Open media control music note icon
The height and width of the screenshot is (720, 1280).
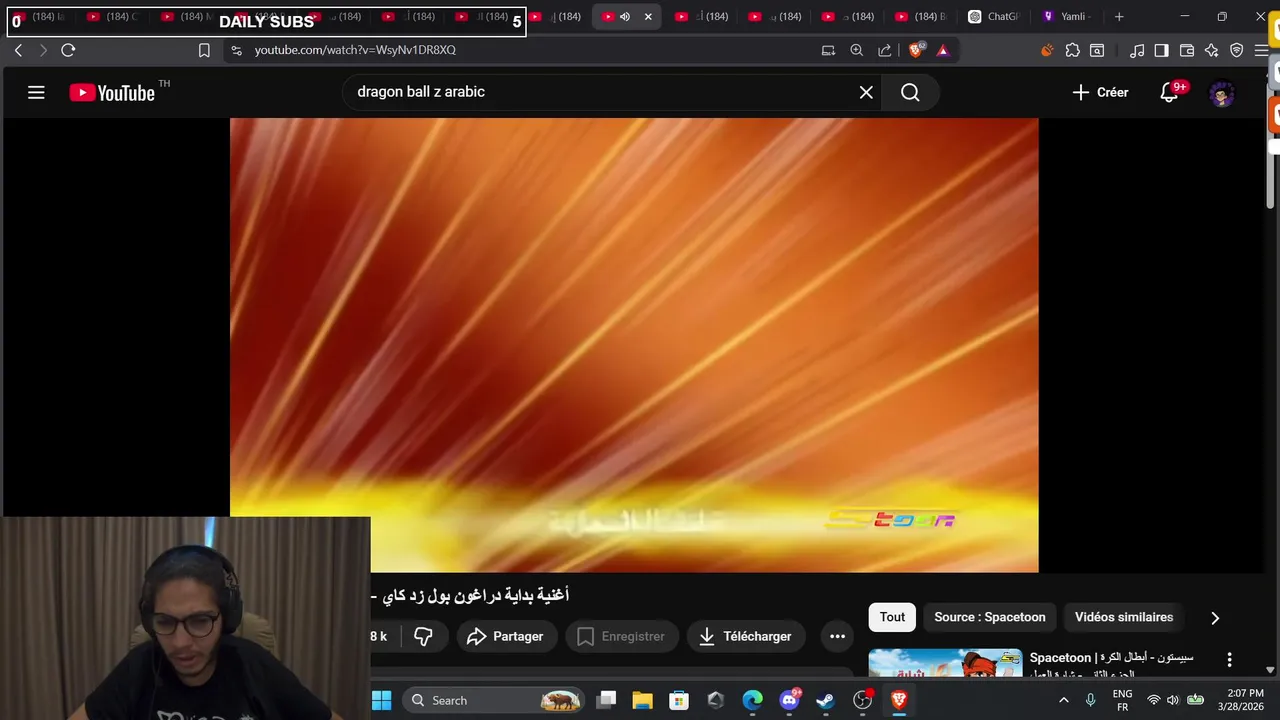(1137, 50)
